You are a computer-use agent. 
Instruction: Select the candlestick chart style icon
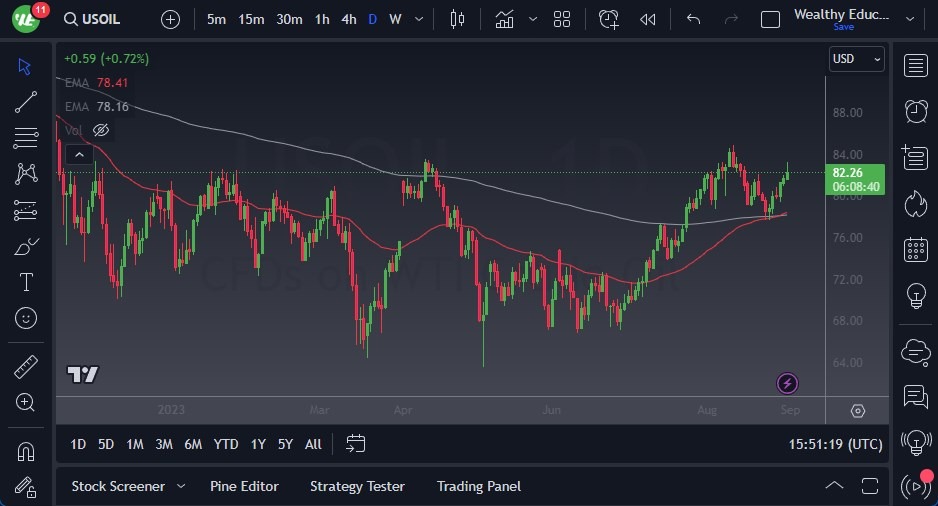click(x=458, y=19)
